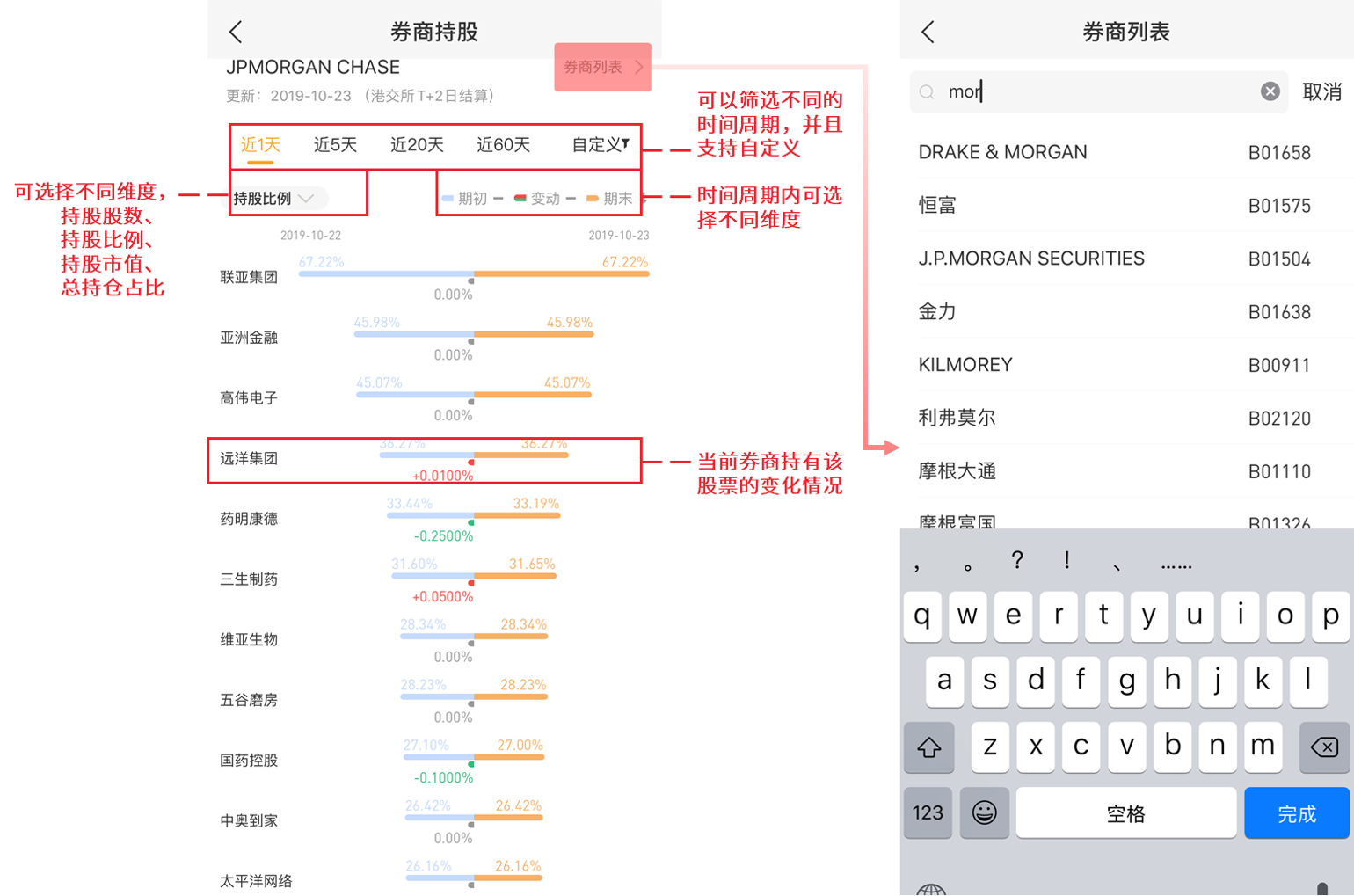Tap the m key

(x=1263, y=747)
